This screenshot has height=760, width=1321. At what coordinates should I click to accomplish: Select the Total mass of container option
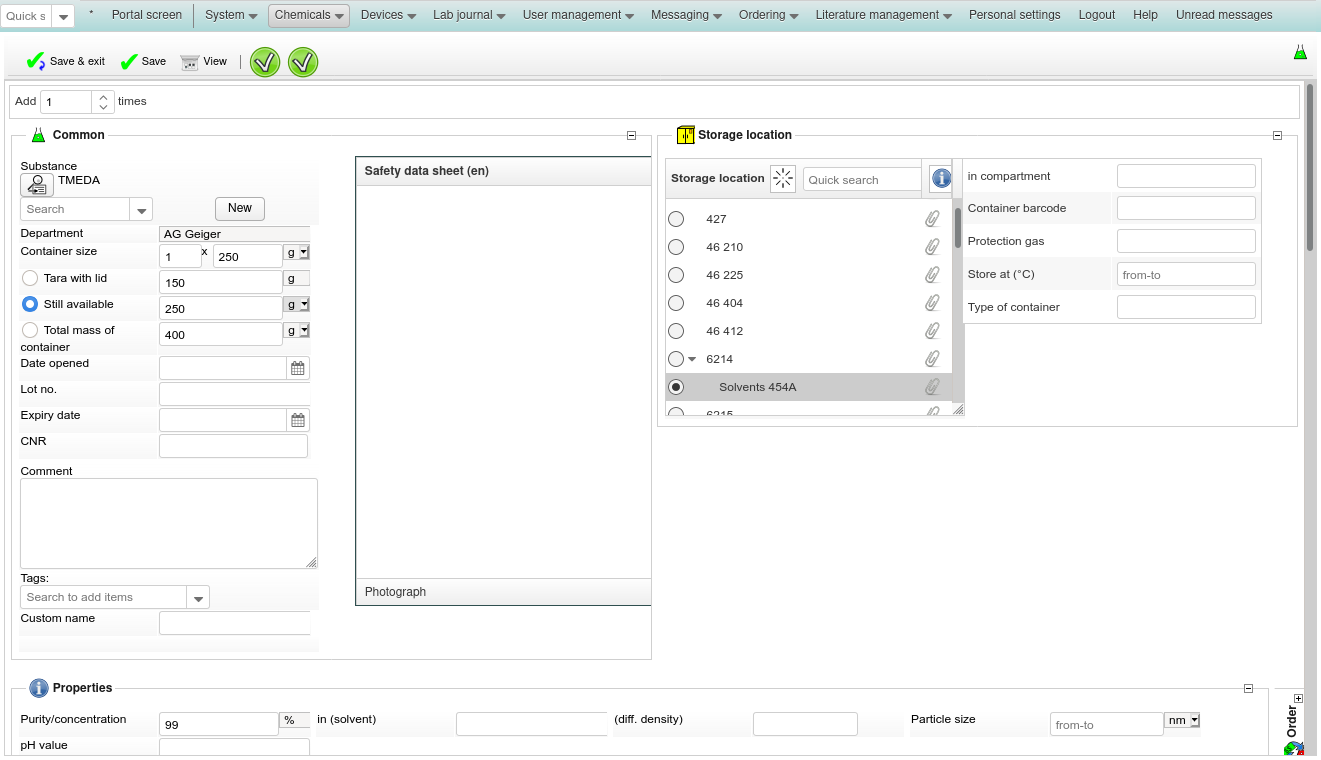[30, 330]
